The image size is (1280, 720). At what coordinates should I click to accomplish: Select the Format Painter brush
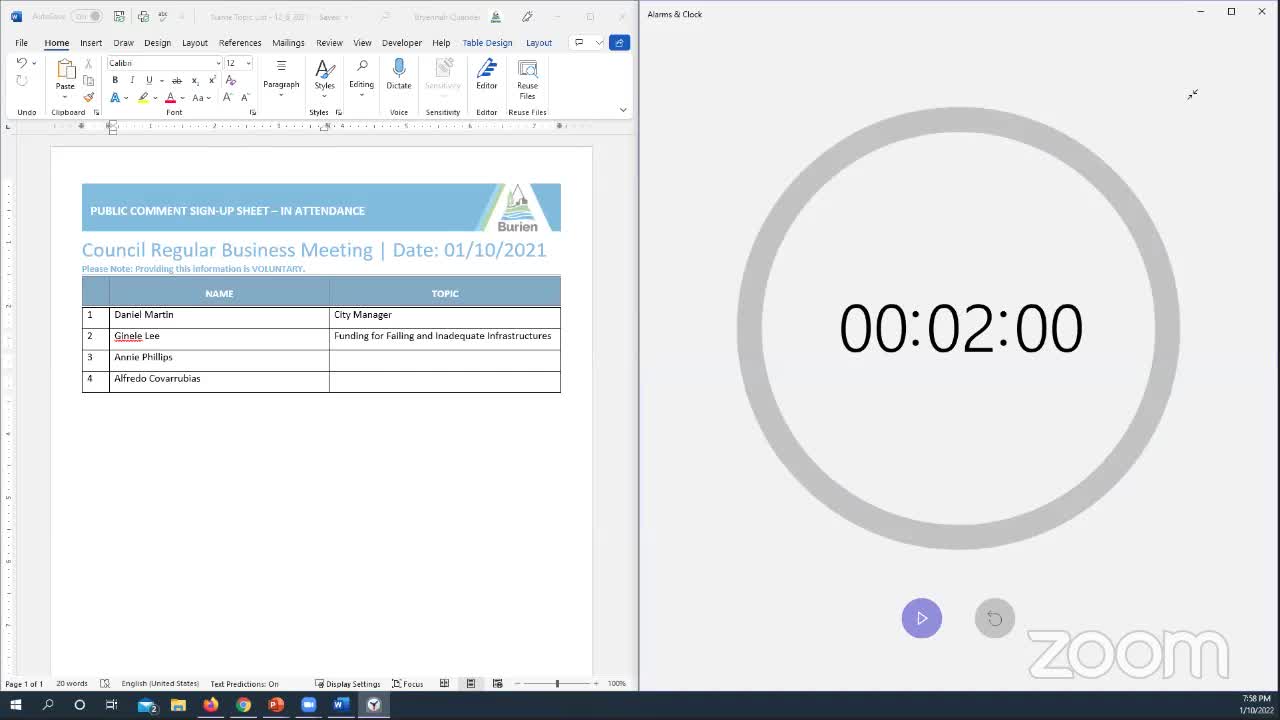click(89, 97)
